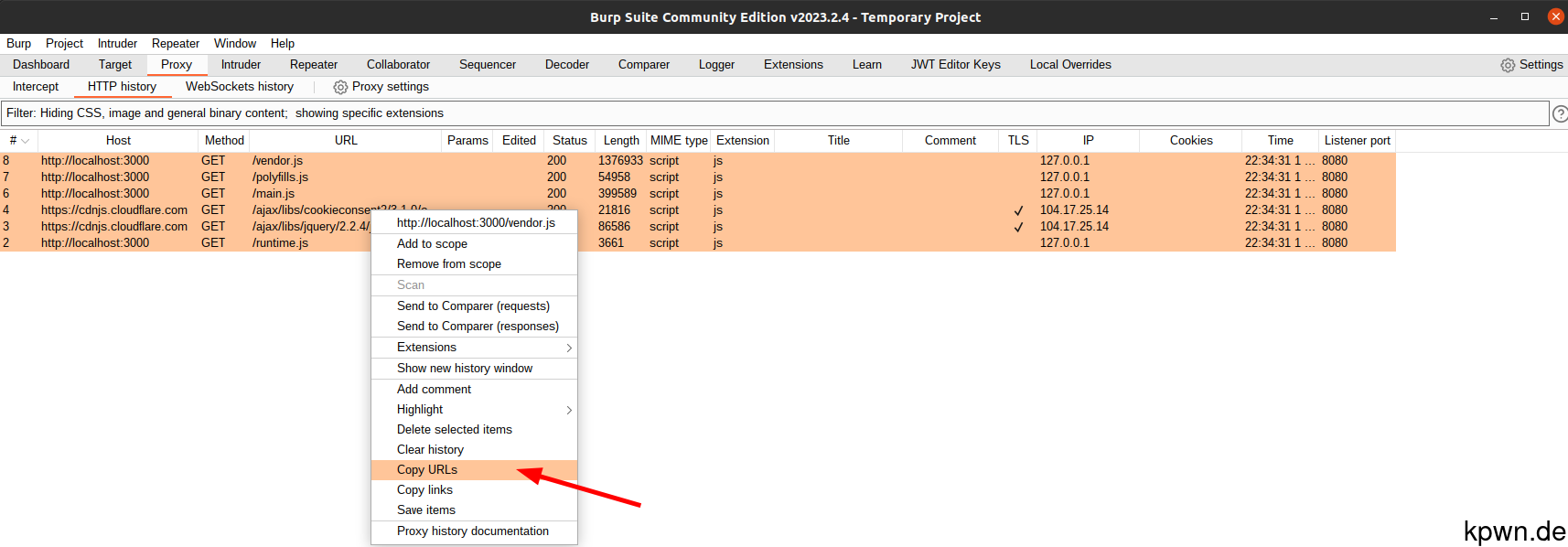Choose Save items
This screenshot has width=1568, height=547.
coord(474,510)
